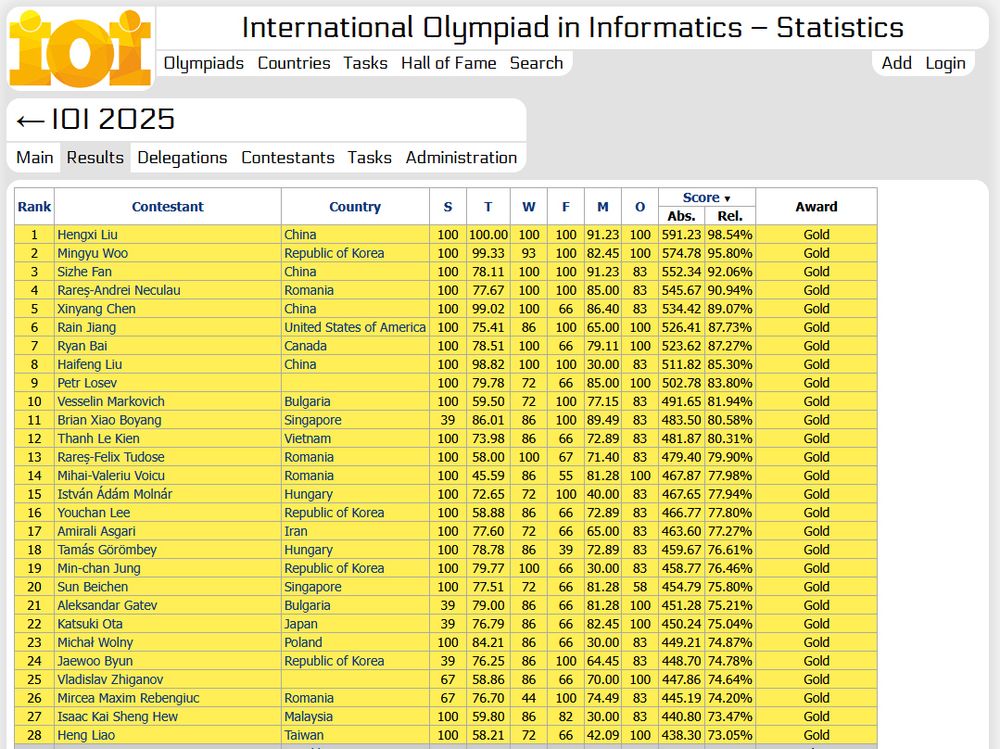The height and width of the screenshot is (749, 1000).
Task: Open Isaac Kai Sheng Hew's profile
Action: tap(117, 716)
